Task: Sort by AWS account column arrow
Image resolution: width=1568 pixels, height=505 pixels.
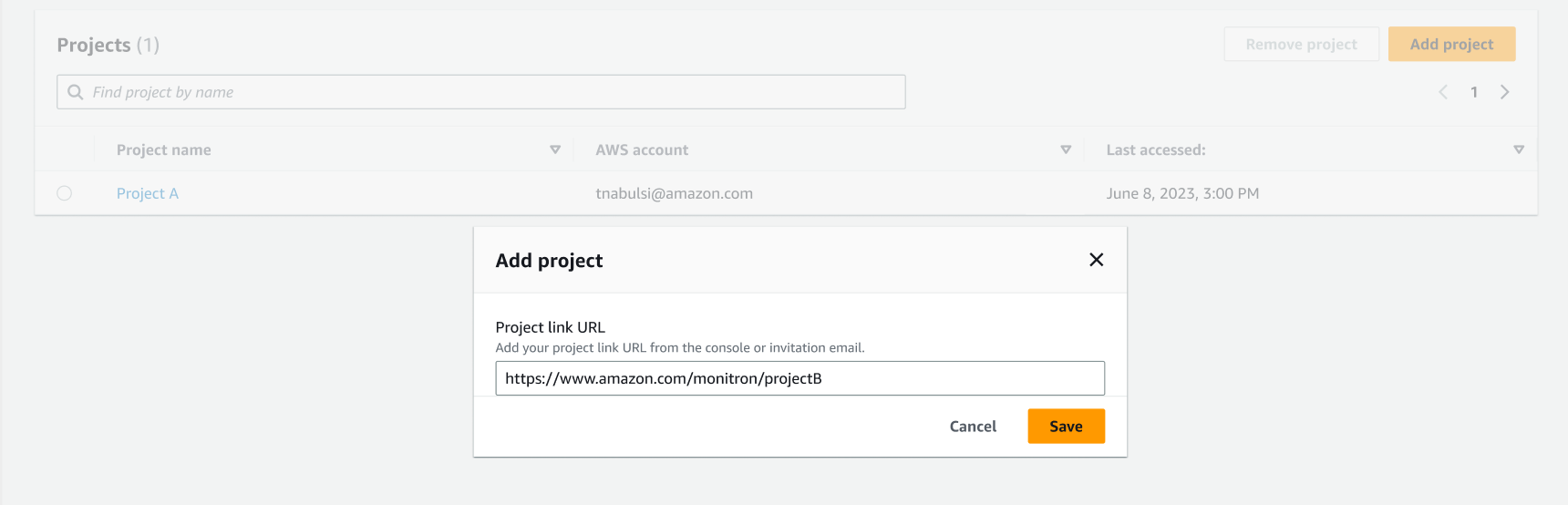Action: tap(1066, 149)
